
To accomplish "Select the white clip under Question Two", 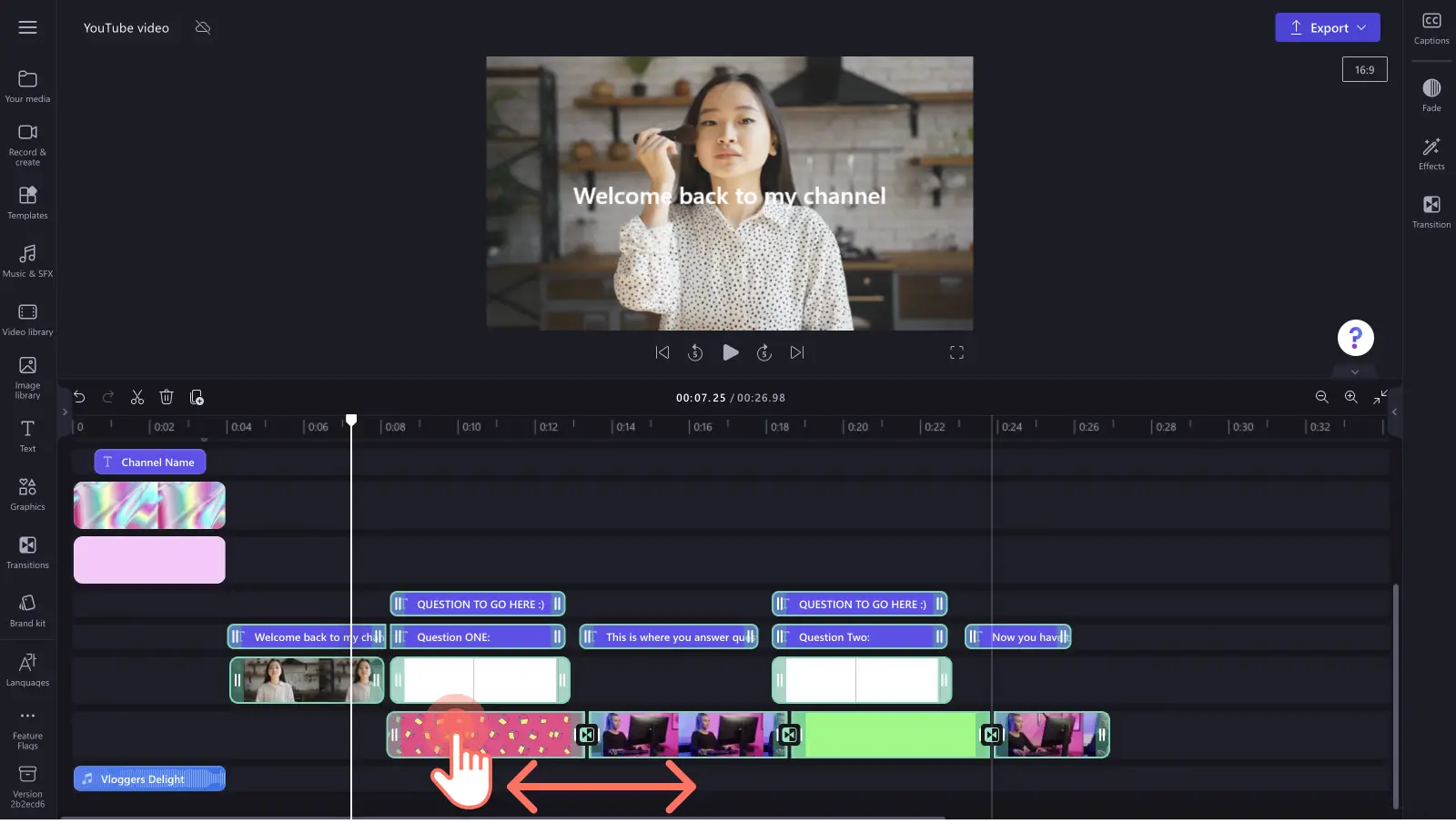I will pos(862,680).
